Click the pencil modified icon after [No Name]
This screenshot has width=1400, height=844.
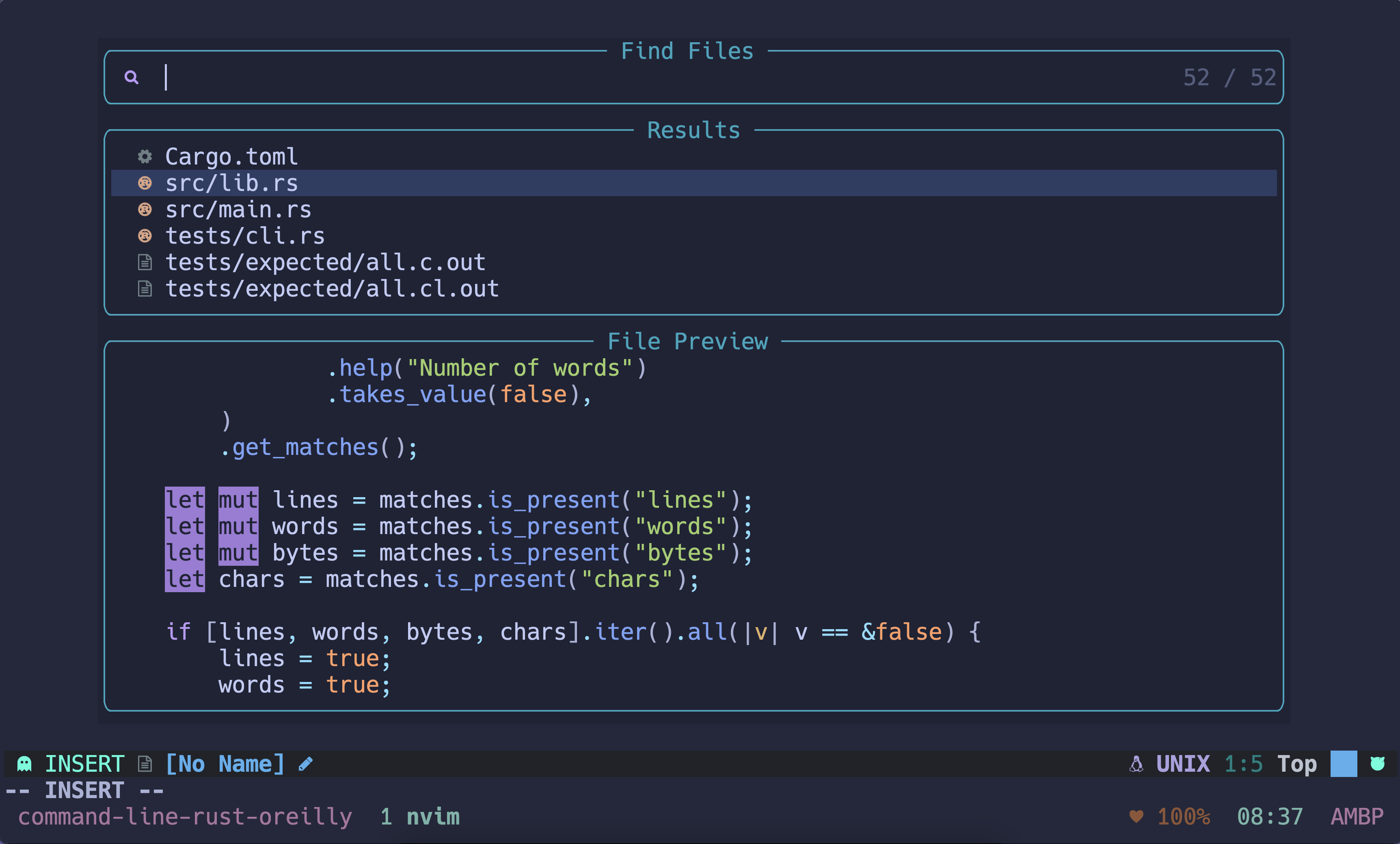coord(305,764)
